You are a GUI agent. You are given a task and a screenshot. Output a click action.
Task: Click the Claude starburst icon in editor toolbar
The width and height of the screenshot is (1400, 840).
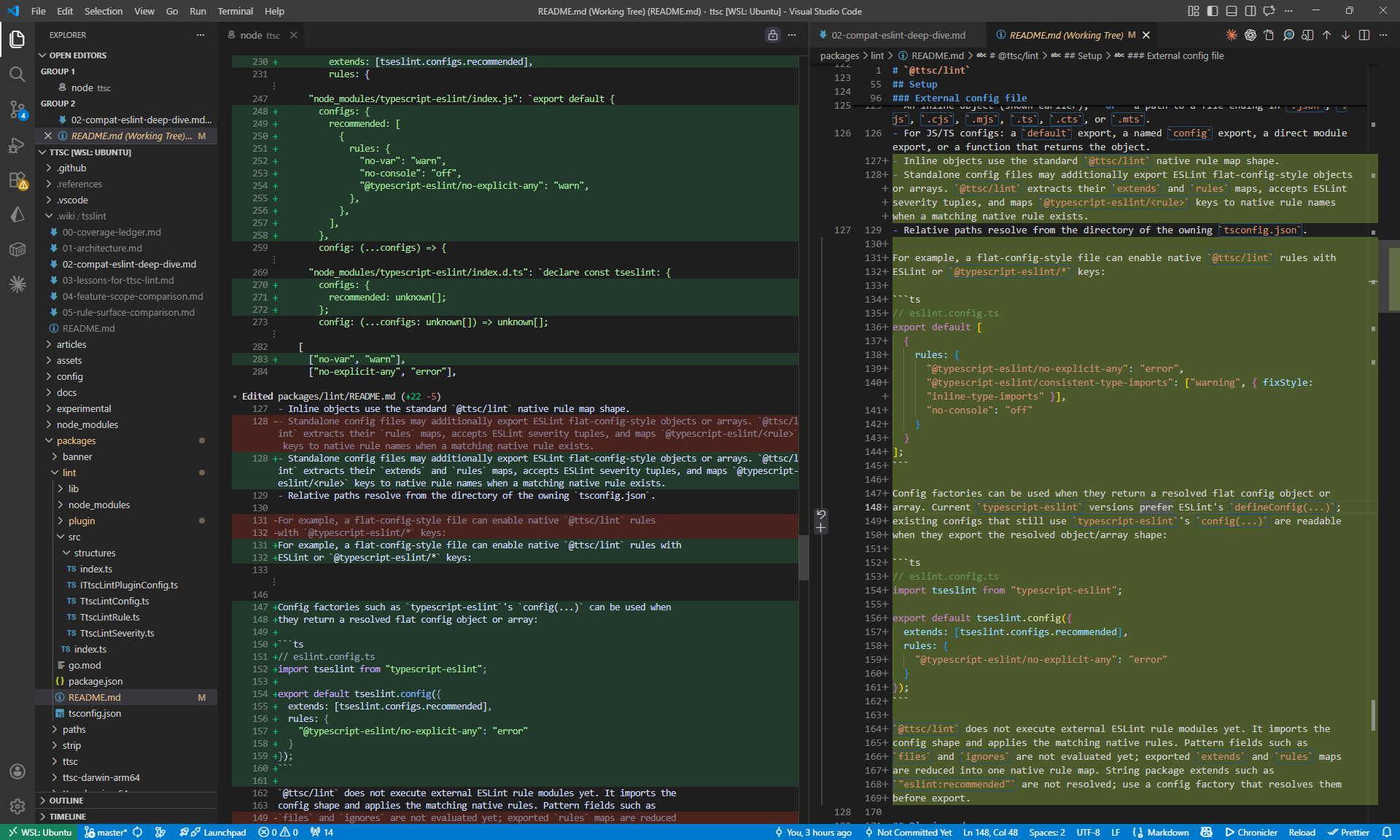1232,35
